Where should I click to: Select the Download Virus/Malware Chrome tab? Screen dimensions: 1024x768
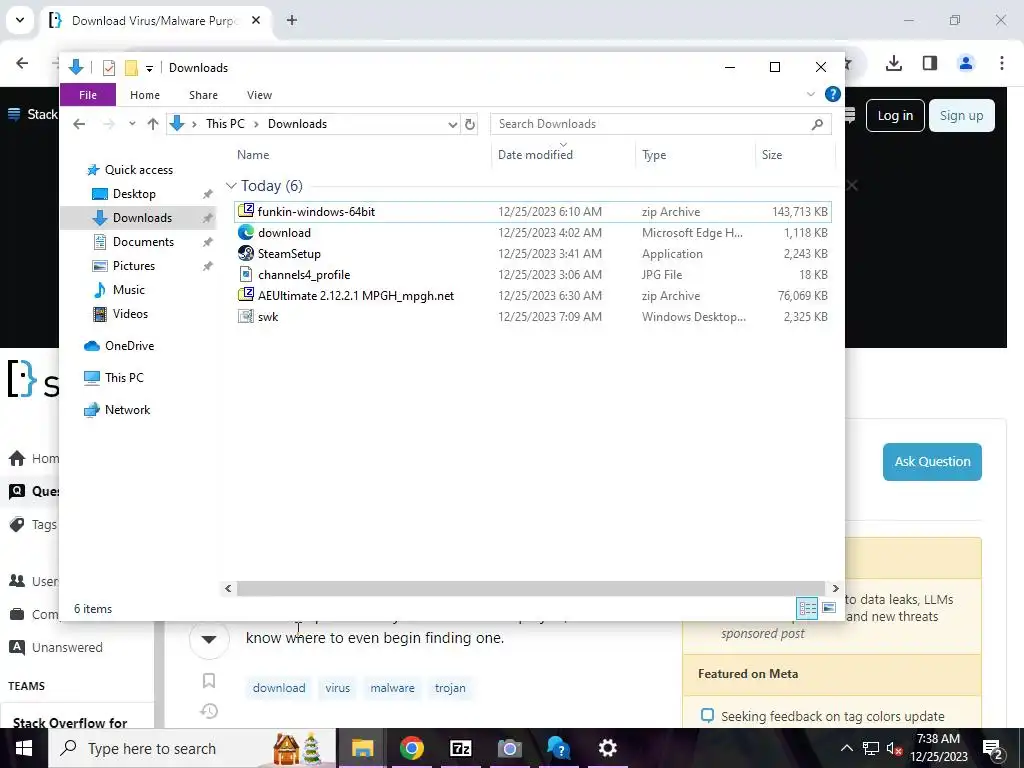click(155, 21)
